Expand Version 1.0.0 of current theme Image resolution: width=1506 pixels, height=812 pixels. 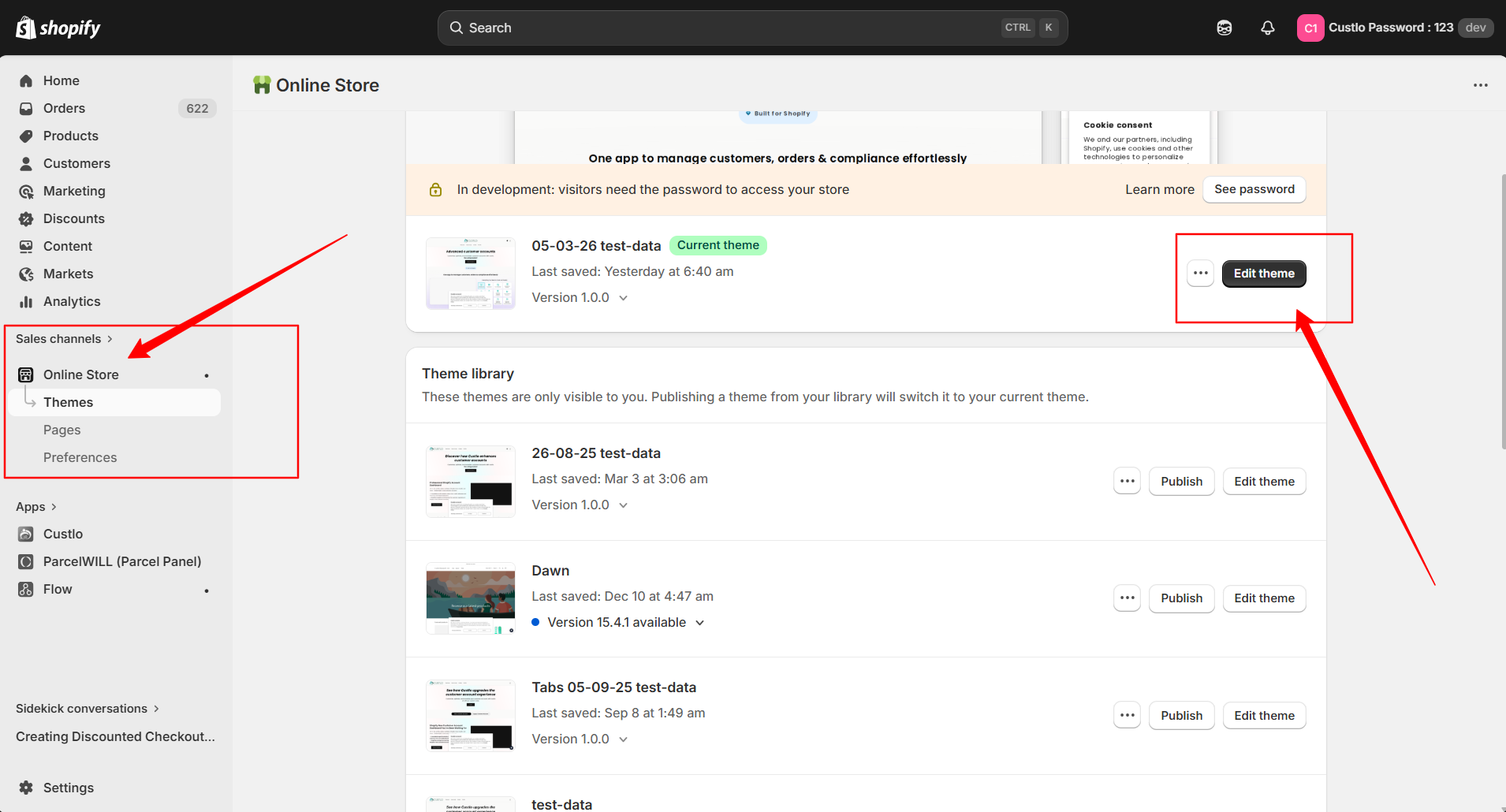click(x=580, y=297)
